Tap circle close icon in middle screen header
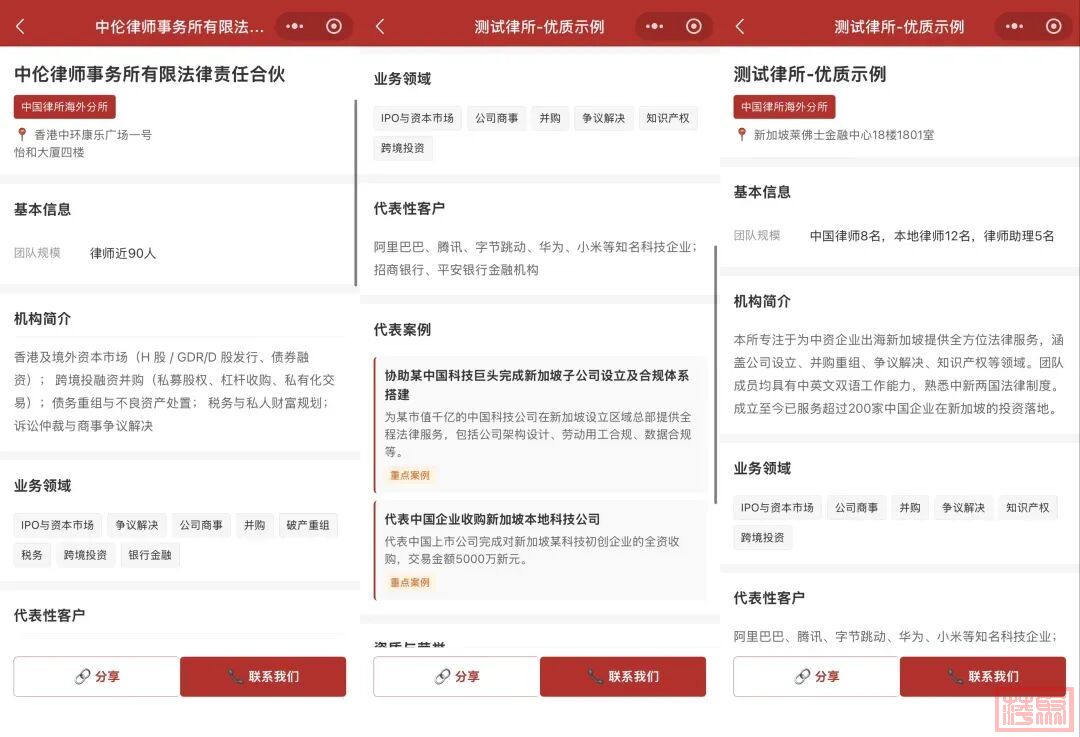 (694, 27)
